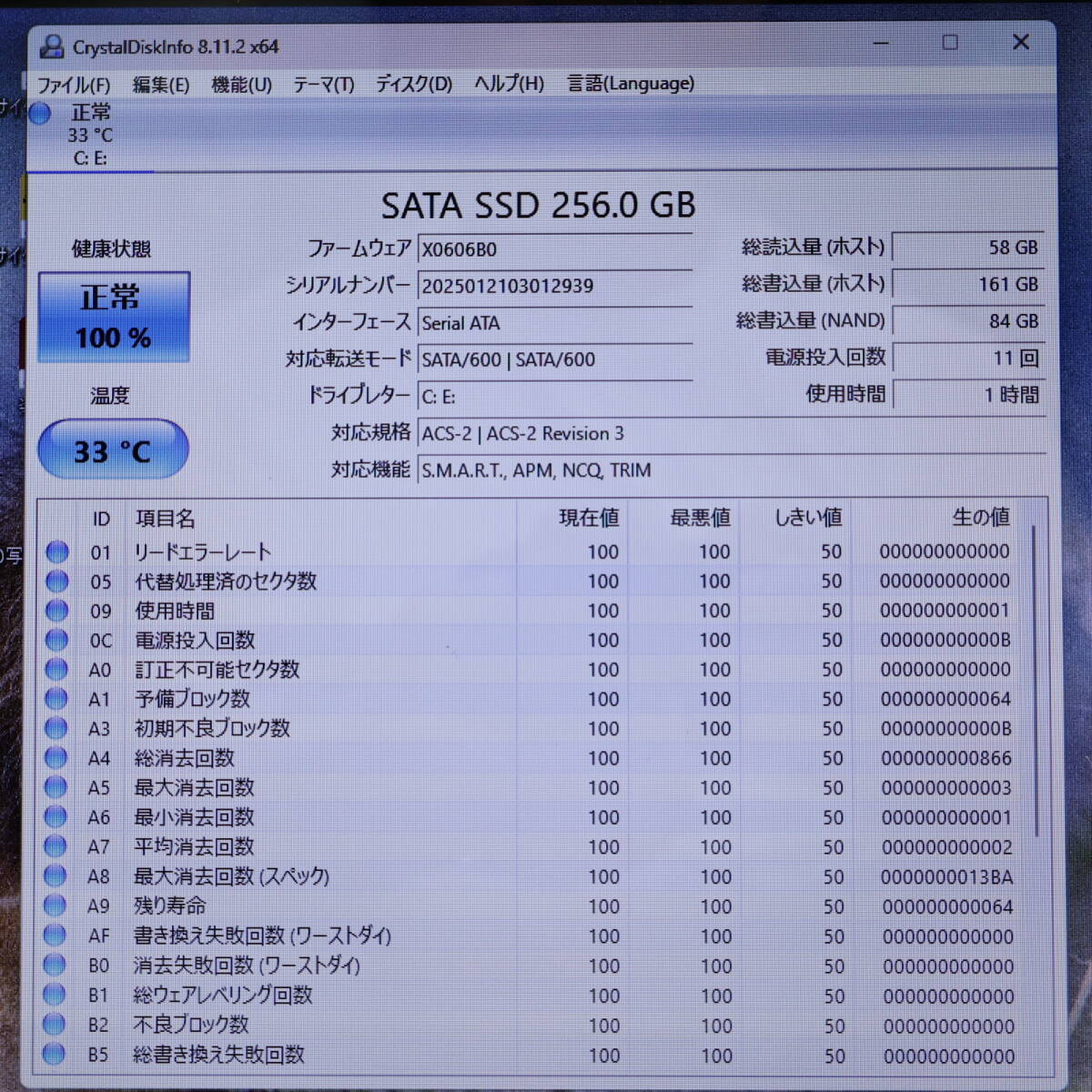The width and height of the screenshot is (1092, 1092).
Task: Click the ID column header
Action: point(100,519)
